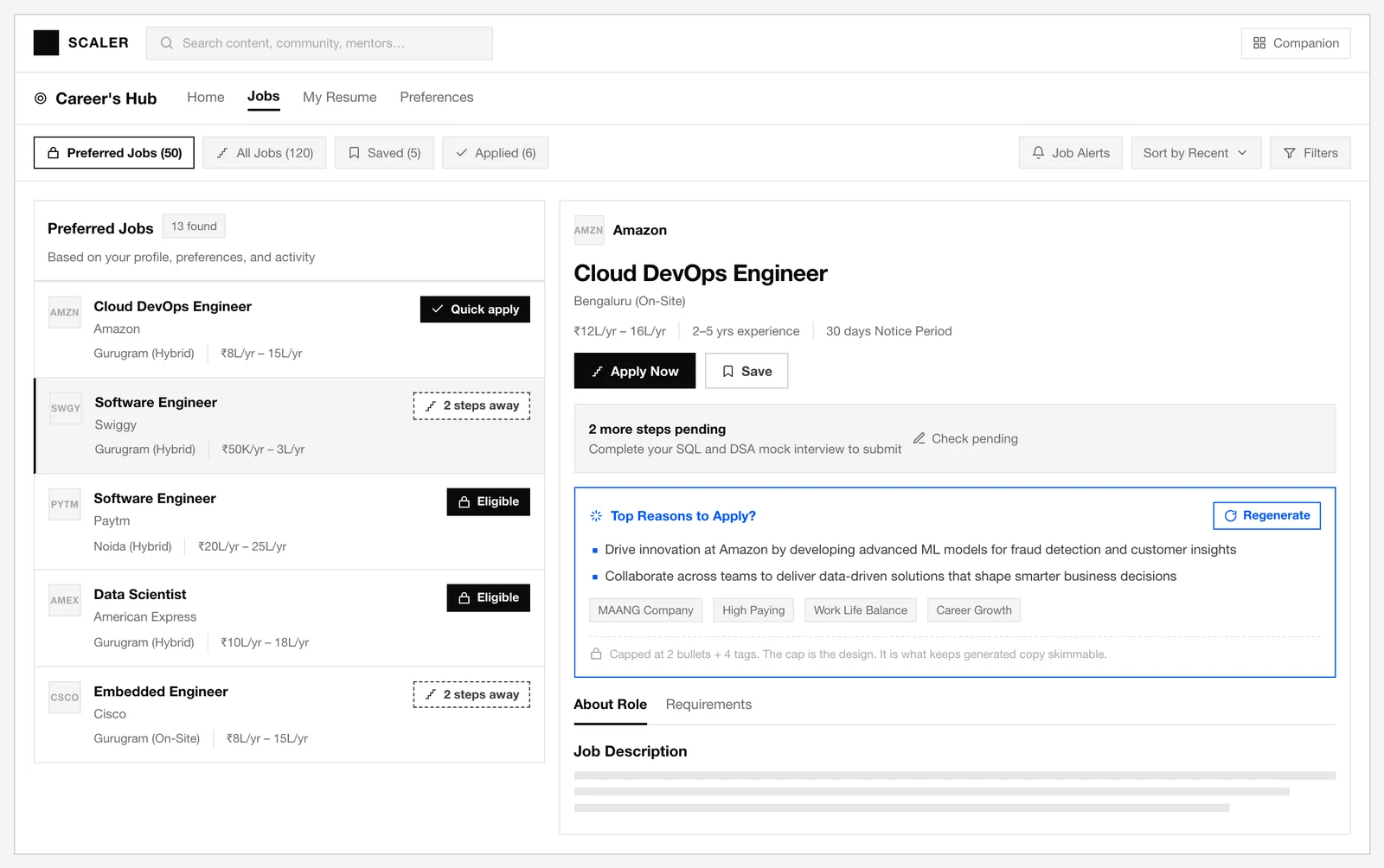Click the AMEX company logo

point(65,600)
